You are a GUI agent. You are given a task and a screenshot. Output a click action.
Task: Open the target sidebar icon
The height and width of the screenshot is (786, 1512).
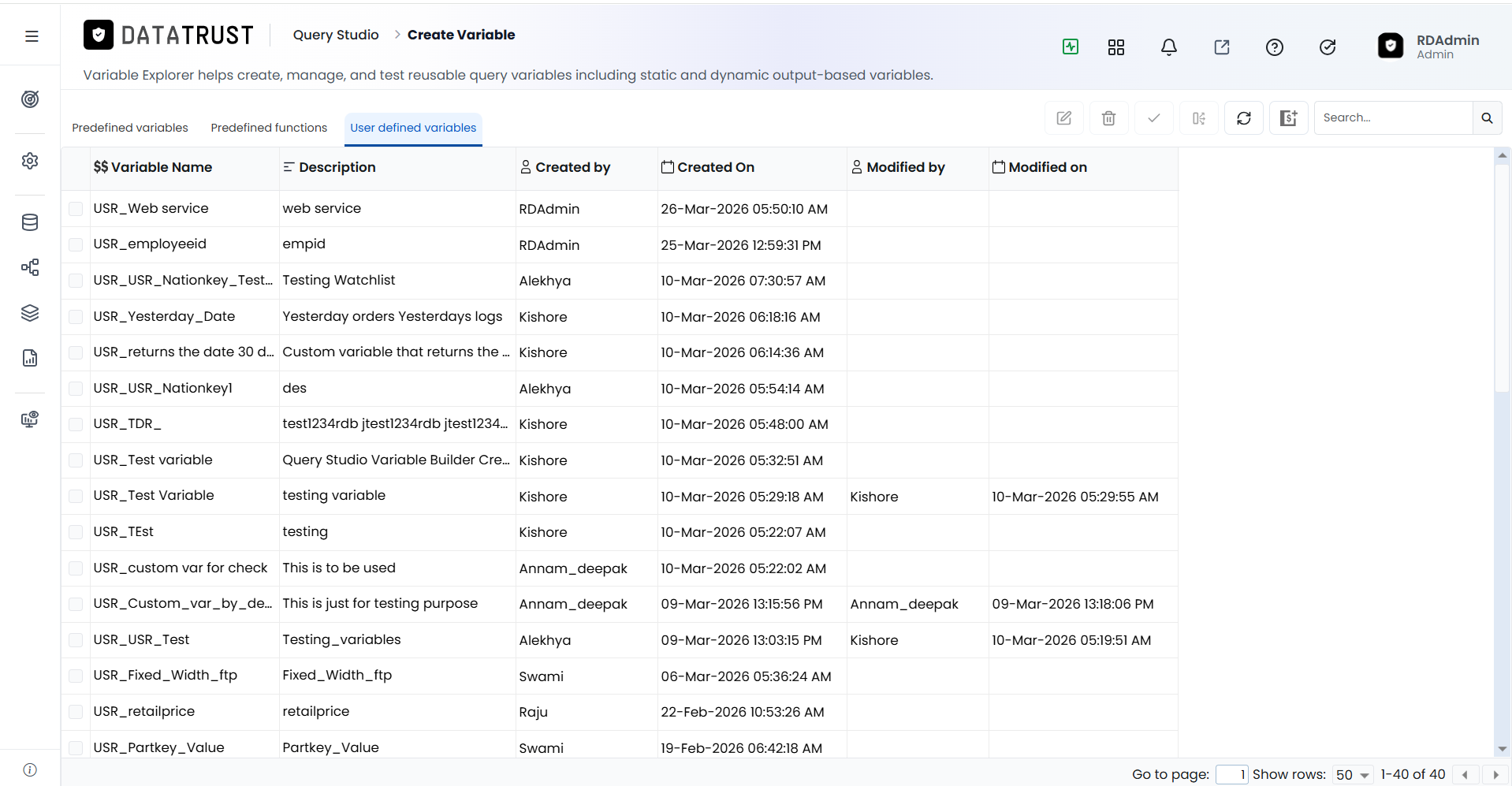point(30,99)
